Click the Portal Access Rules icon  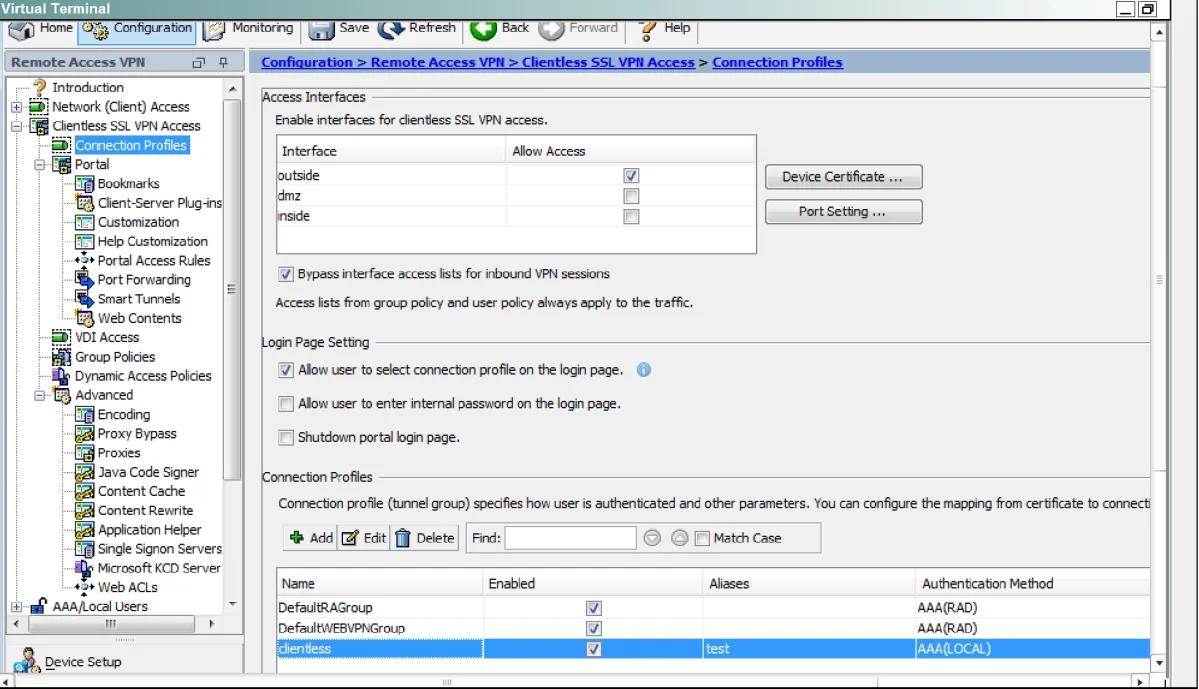pos(84,260)
